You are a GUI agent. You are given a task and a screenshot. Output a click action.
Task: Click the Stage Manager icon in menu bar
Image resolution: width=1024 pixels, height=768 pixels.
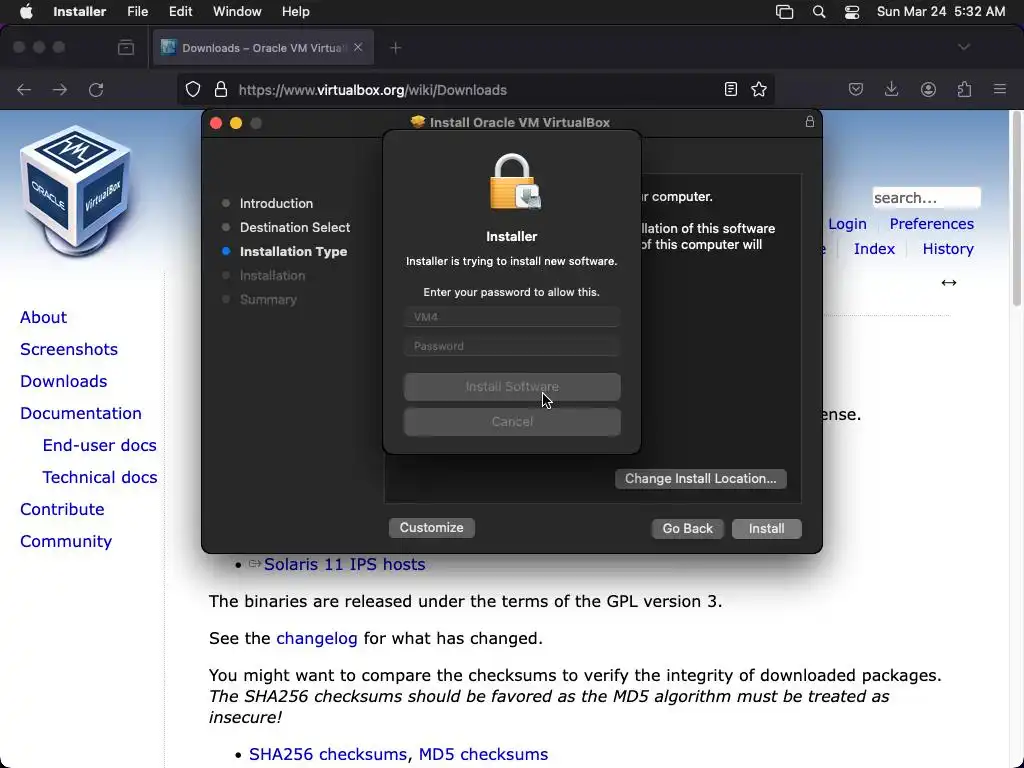tap(784, 12)
